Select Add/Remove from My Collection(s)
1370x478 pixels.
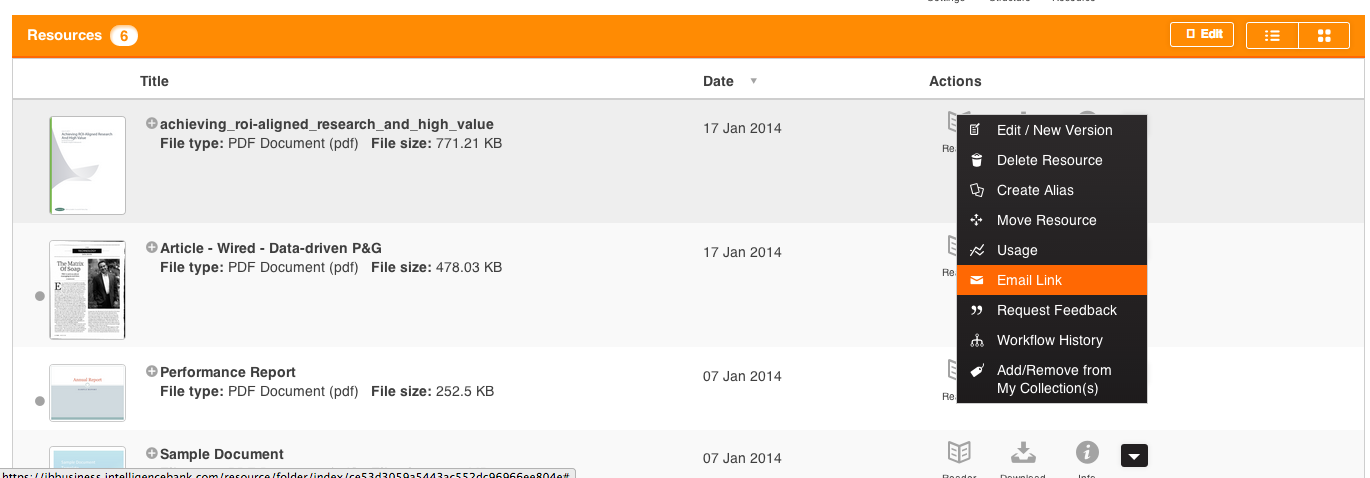1052,379
